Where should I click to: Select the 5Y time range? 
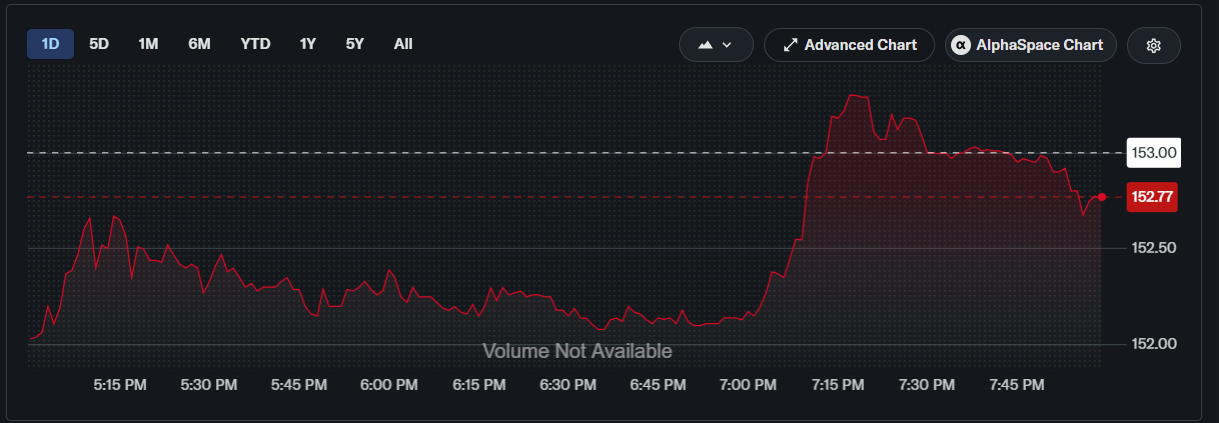point(355,44)
